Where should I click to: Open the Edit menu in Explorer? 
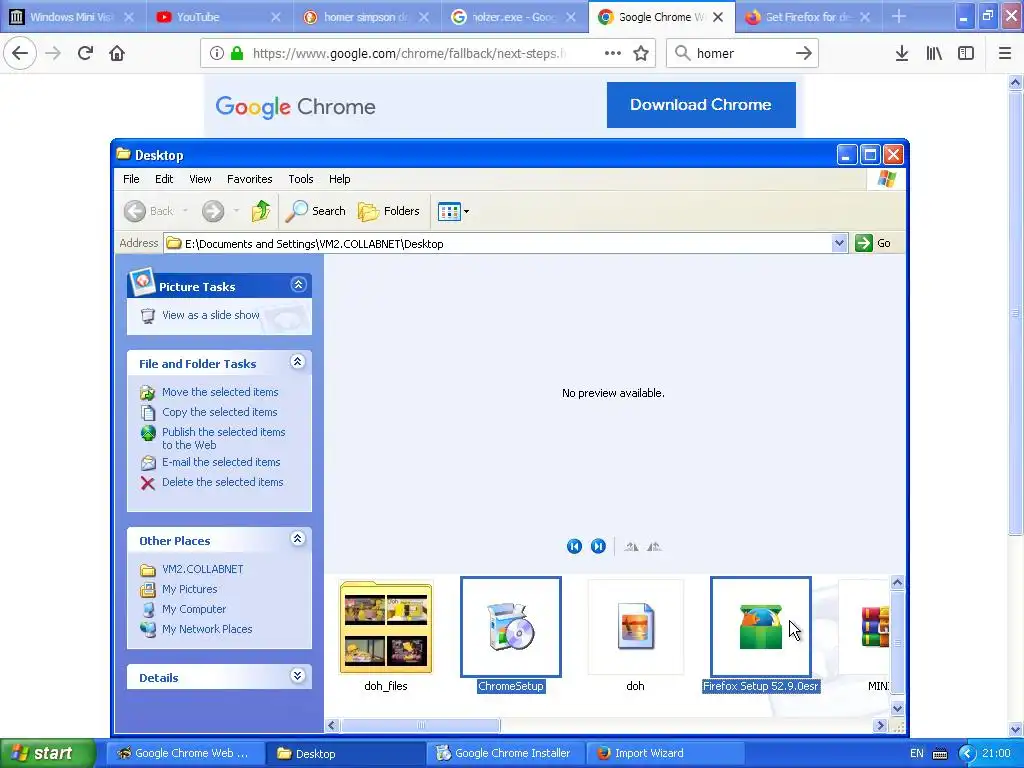(164, 179)
